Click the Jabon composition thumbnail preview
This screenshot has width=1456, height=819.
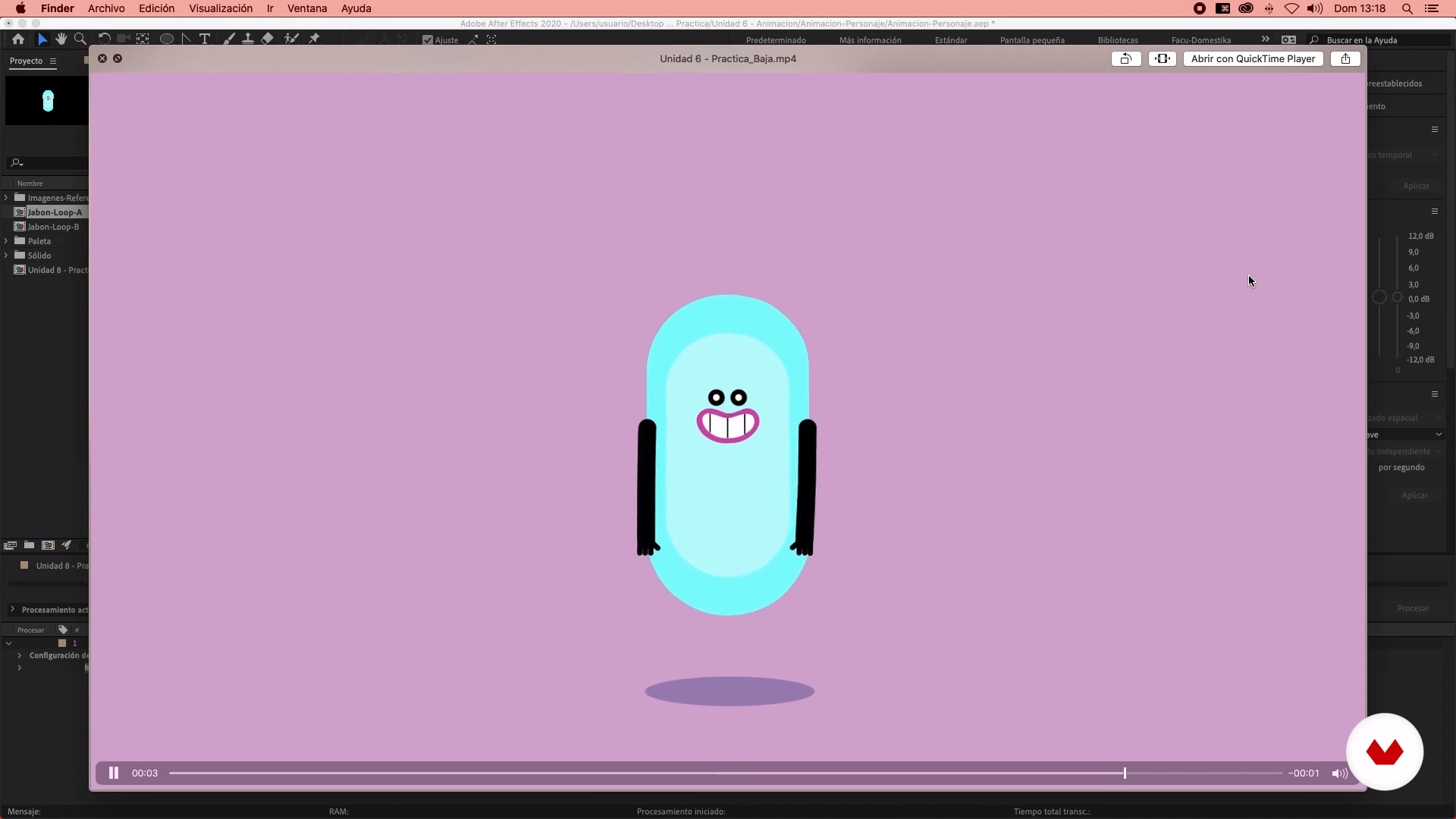coord(47,100)
